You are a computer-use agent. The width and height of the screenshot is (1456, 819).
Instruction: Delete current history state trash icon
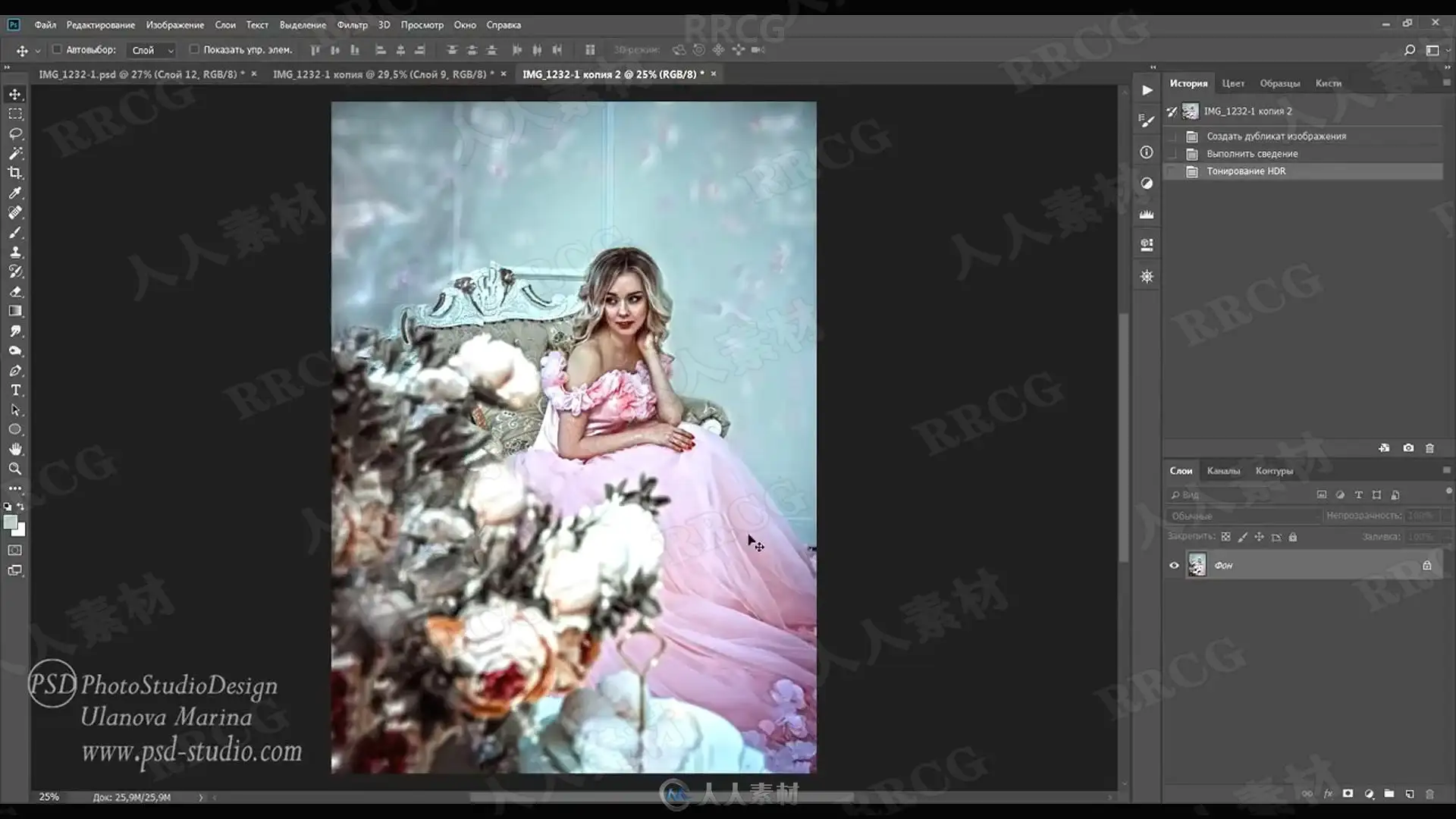coord(1429,448)
